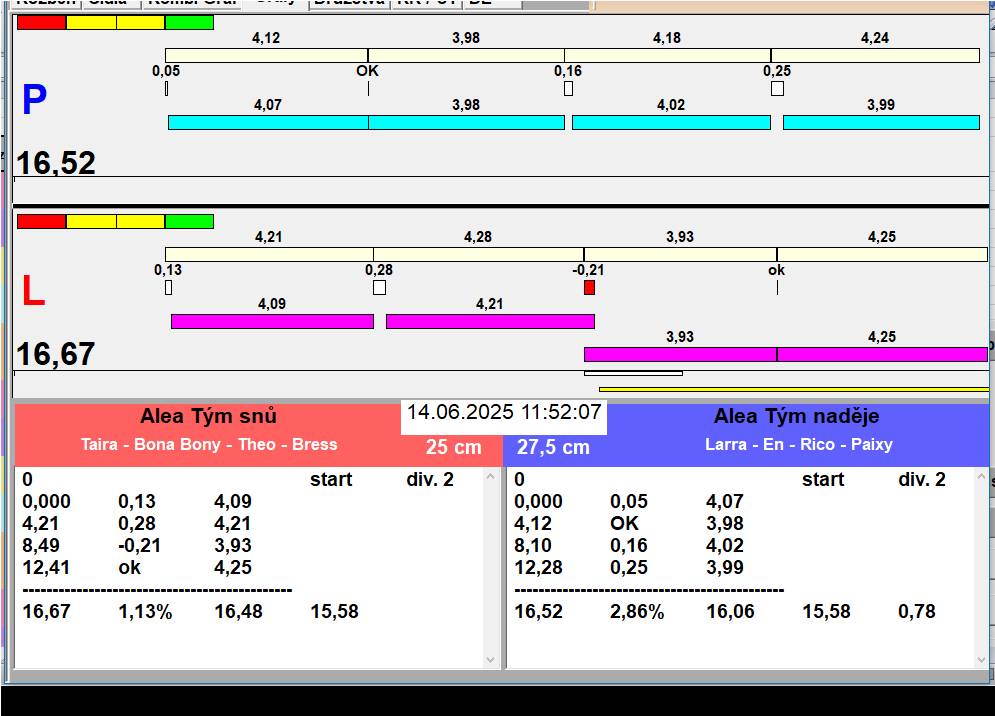995x716 pixels.
Task: Select the blue Alea Tým naděje team header
Action: (797, 430)
